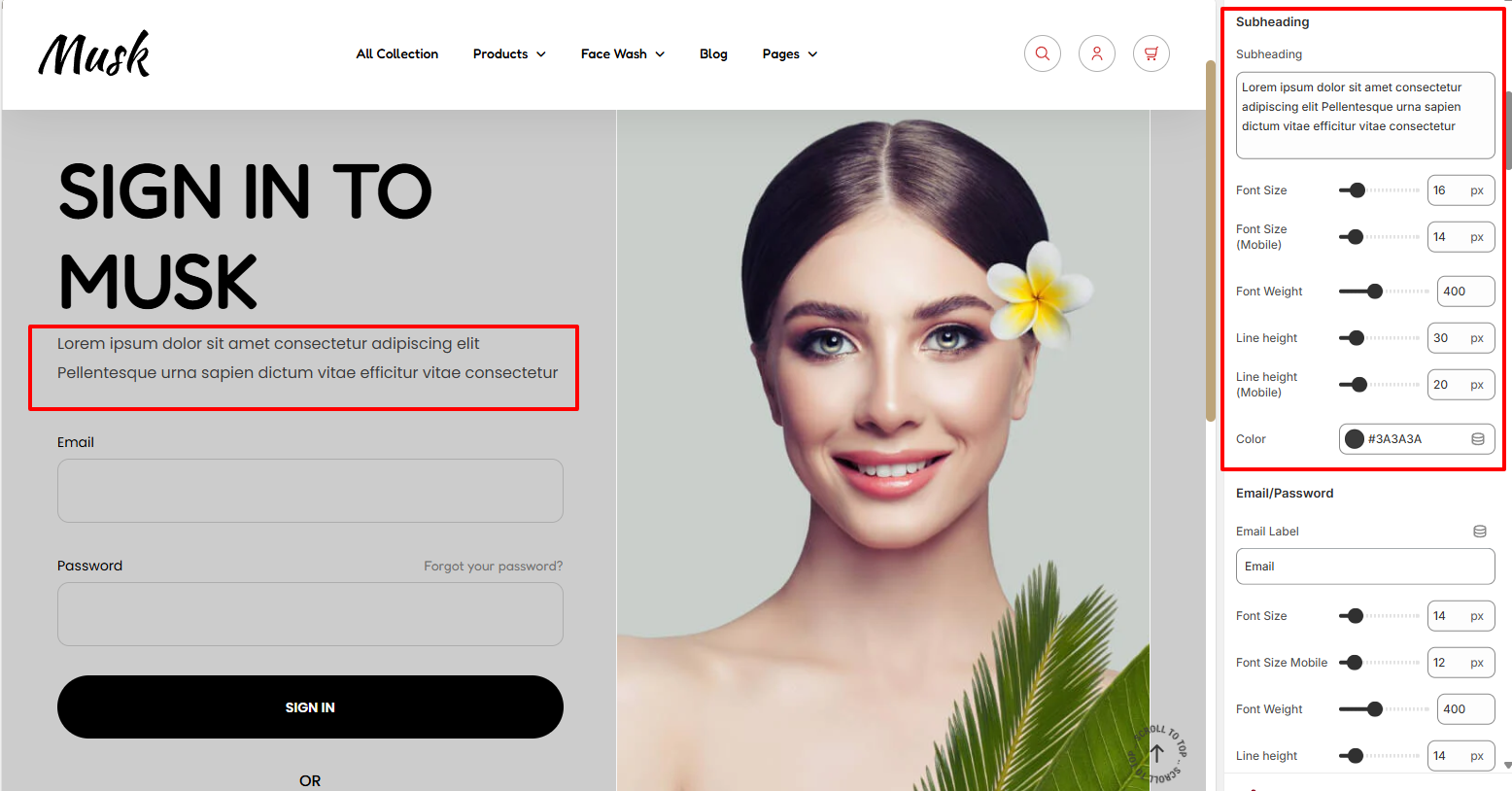The height and width of the screenshot is (791, 1512).
Task: Click Email/Password Line height slider
Action: [1379, 756]
